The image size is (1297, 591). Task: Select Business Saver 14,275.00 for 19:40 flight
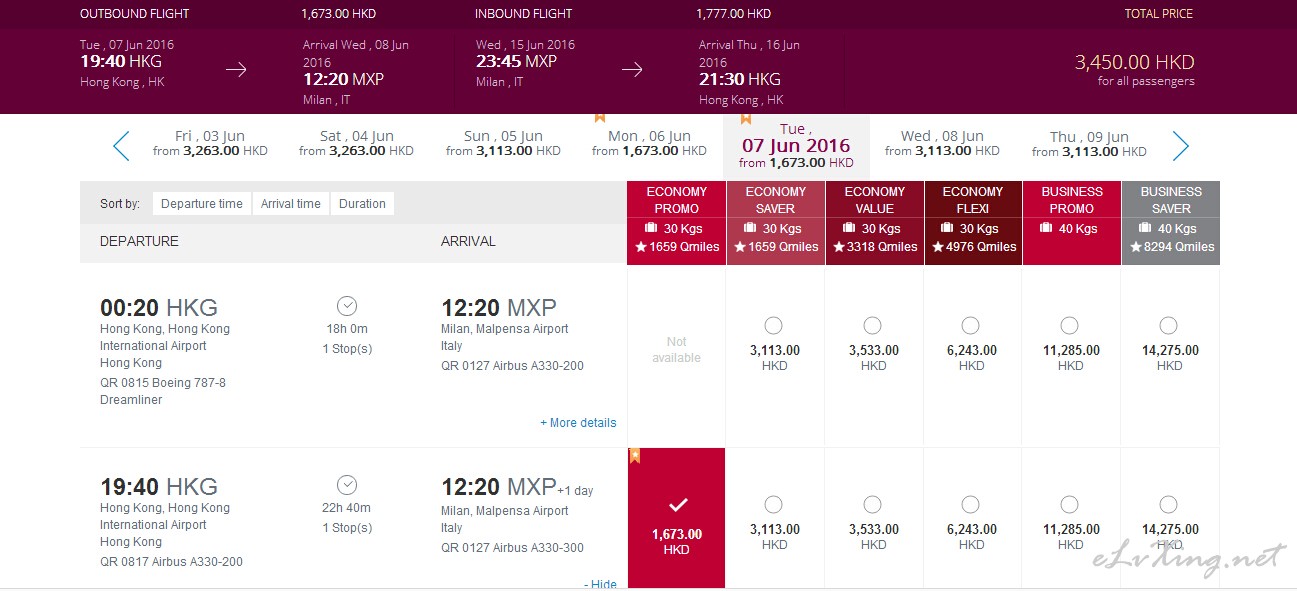click(x=1168, y=504)
